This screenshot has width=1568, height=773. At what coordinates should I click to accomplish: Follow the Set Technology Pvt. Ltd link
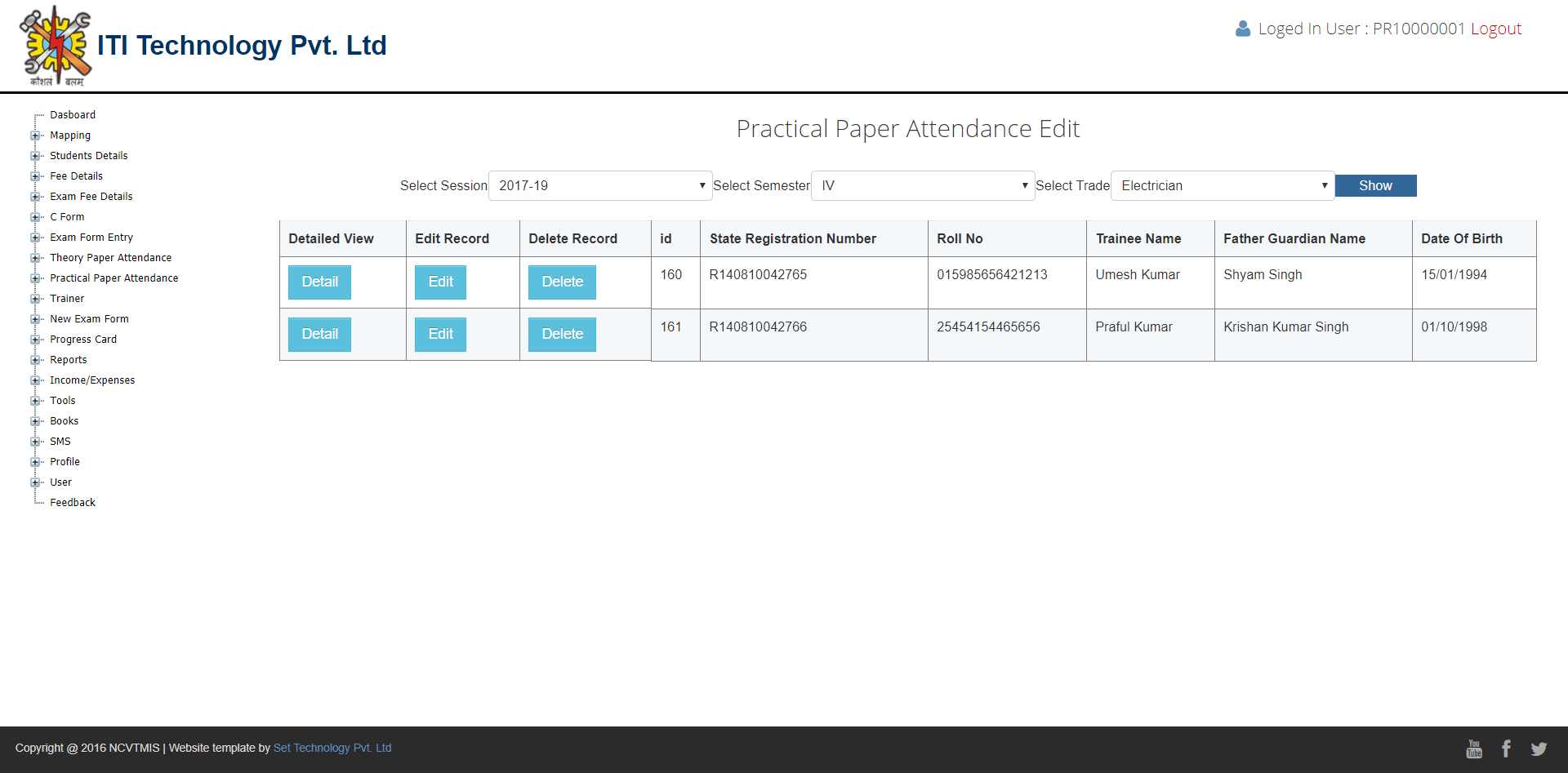click(332, 748)
